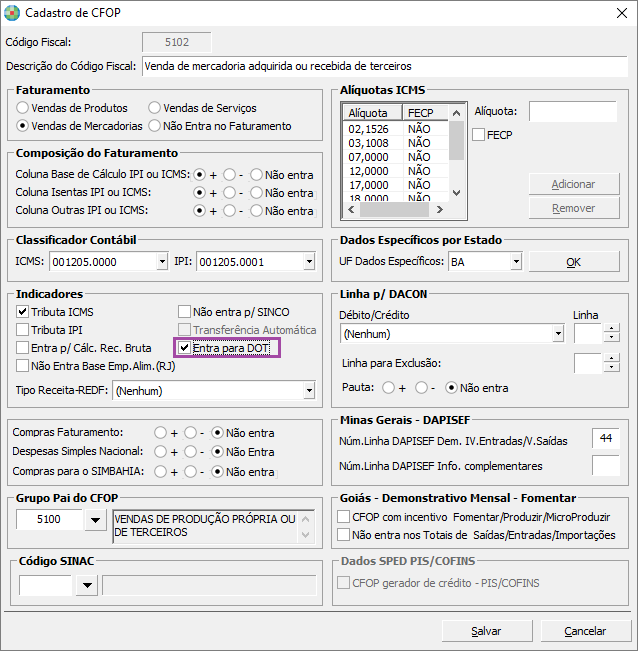The image size is (638, 651).
Task: Set Coluna Isentas IPI ou ICMS to minus
Action: (229, 193)
